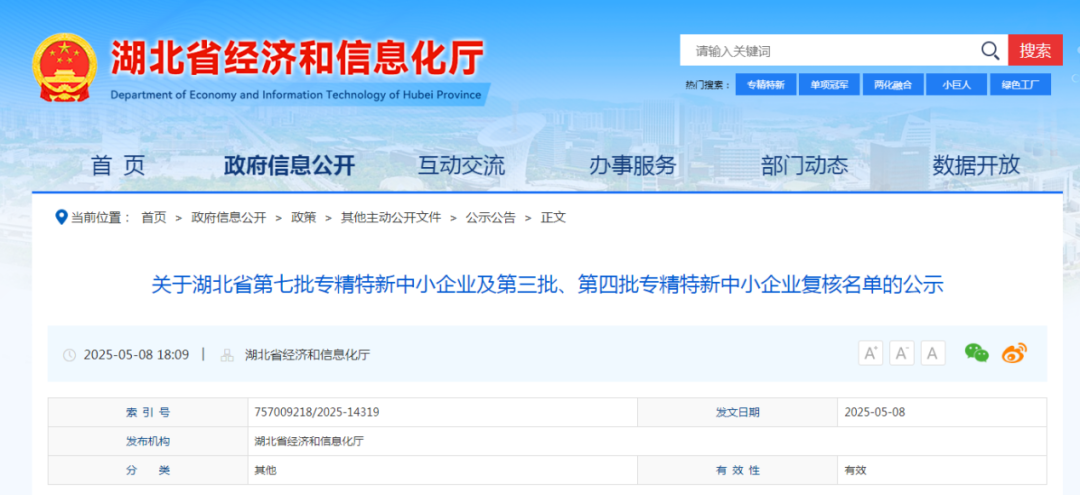Switch to 政府信息公开 navigation tab

tap(289, 165)
